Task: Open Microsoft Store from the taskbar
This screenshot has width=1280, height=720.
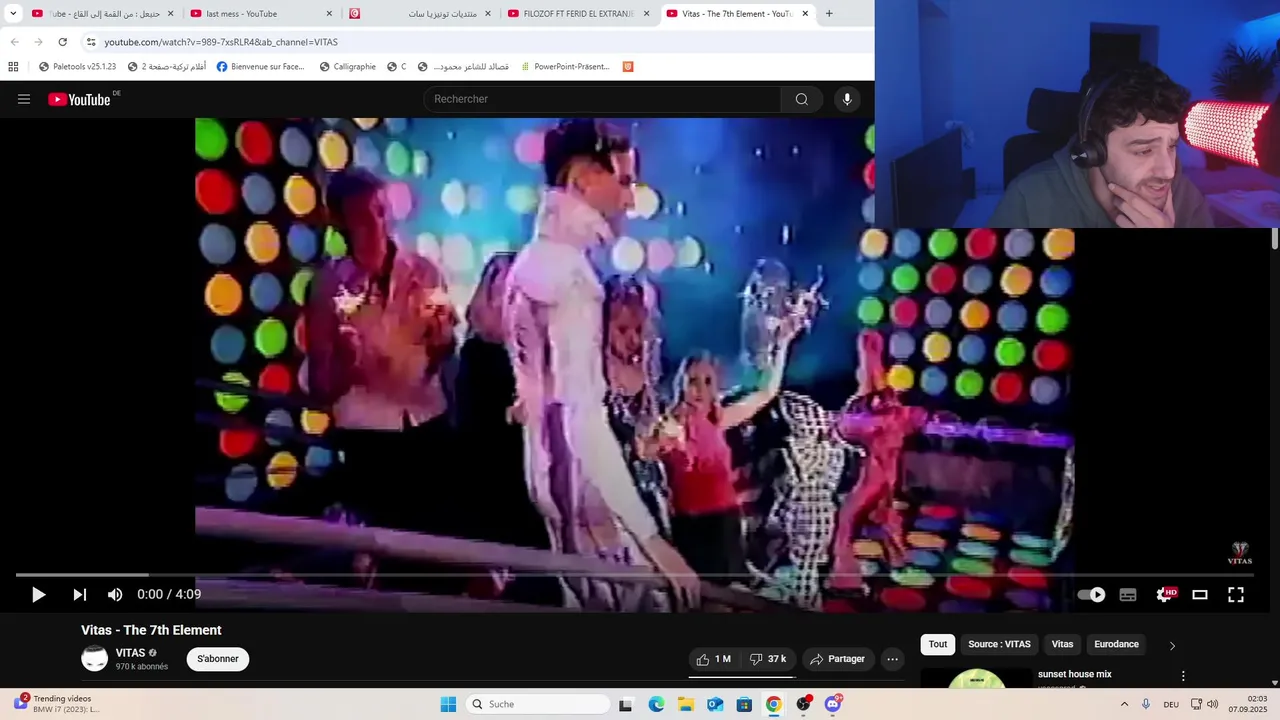Action: pyautogui.click(x=744, y=704)
